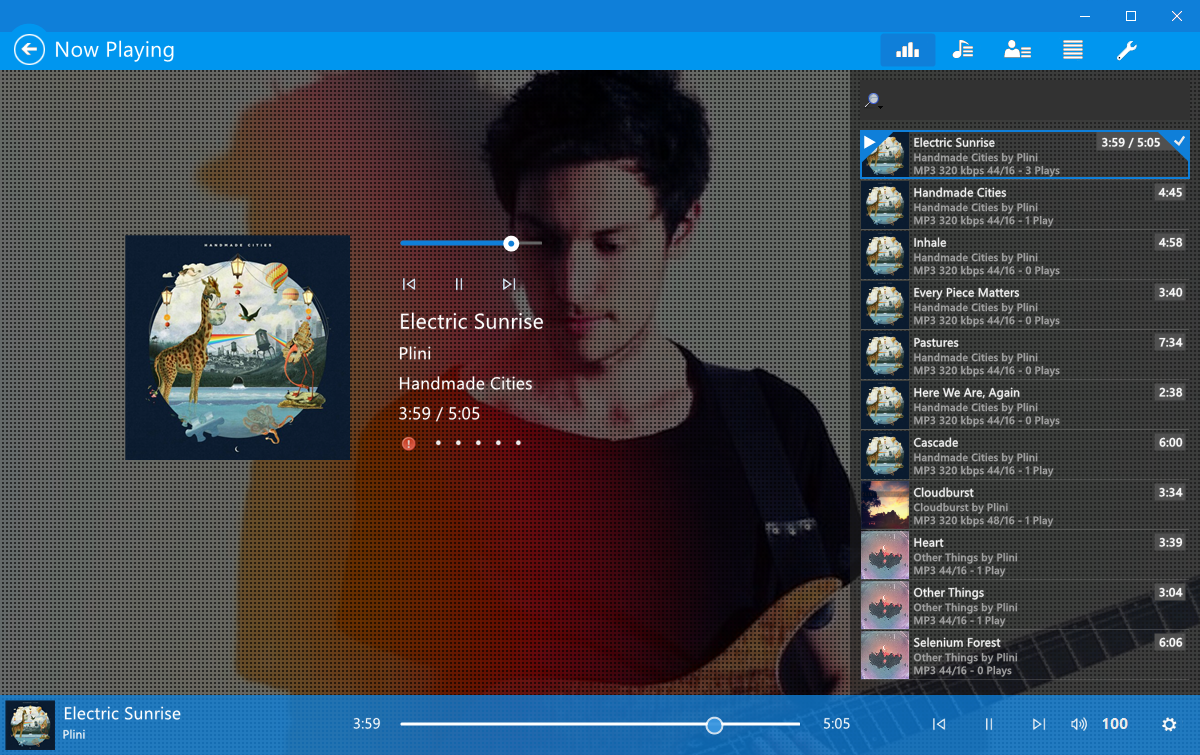Viewport: 1200px width, 755px height.
Task: Click the red error alert badge
Action: point(408,442)
